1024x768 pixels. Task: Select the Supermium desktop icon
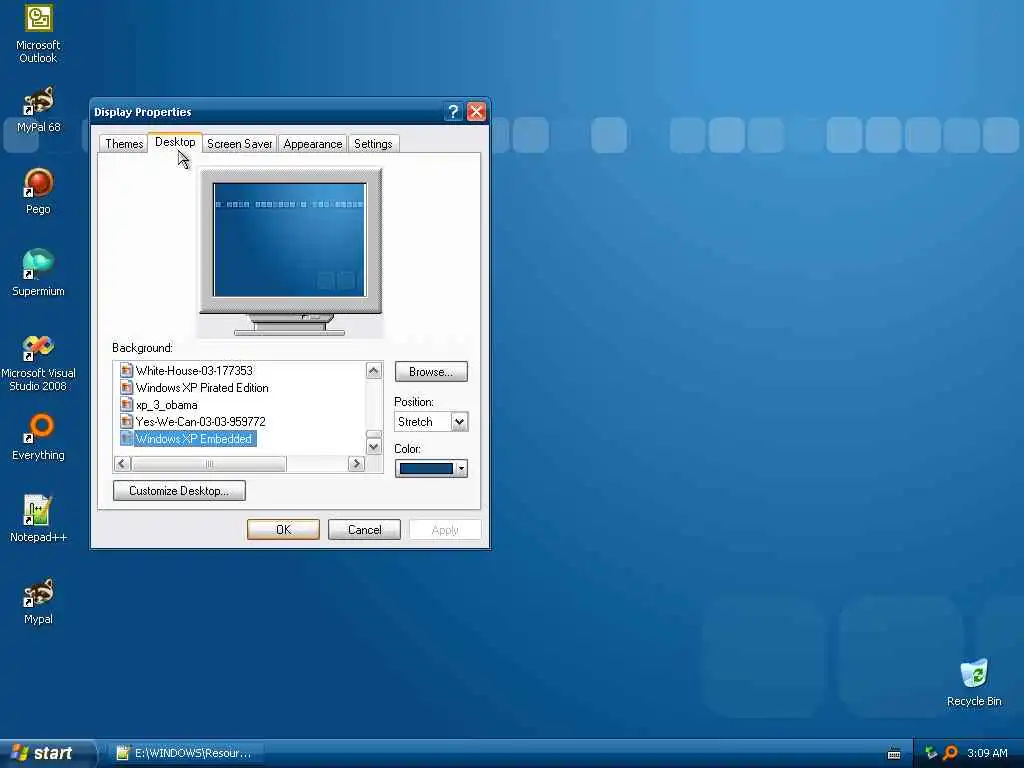coord(38,273)
